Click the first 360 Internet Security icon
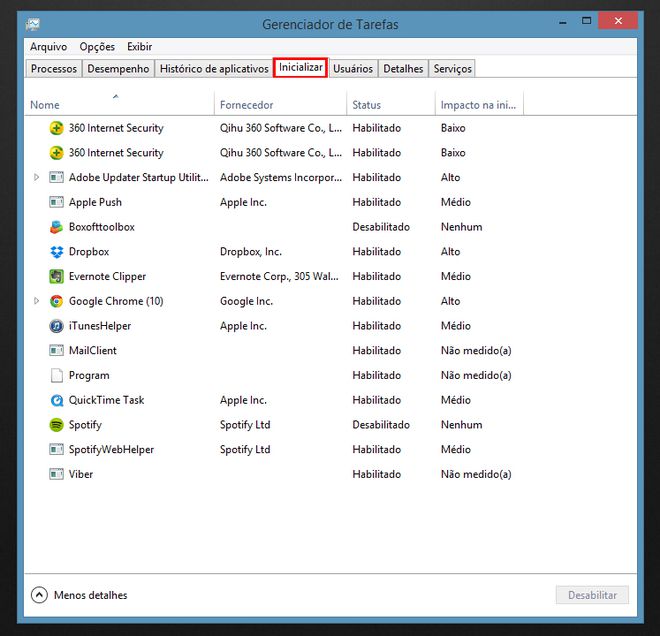Image resolution: width=660 pixels, height=636 pixels. coord(56,128)
